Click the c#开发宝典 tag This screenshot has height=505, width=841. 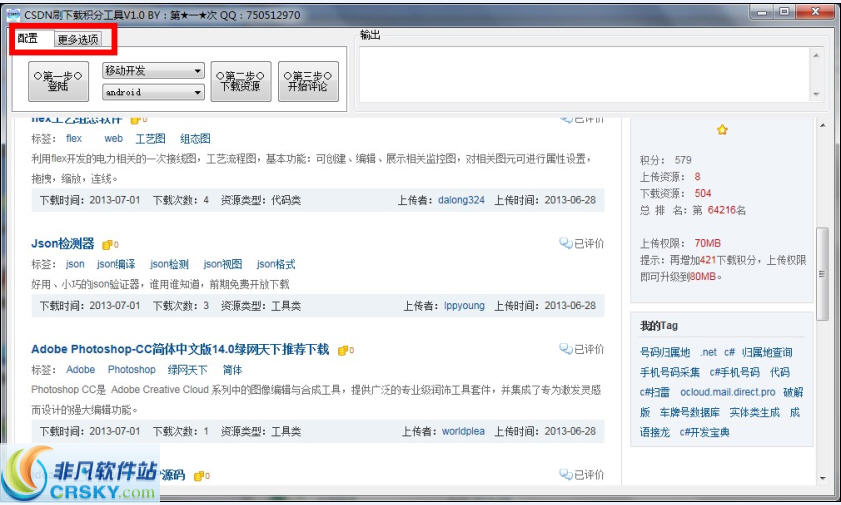pyautogui.click(x=704, y=432)
